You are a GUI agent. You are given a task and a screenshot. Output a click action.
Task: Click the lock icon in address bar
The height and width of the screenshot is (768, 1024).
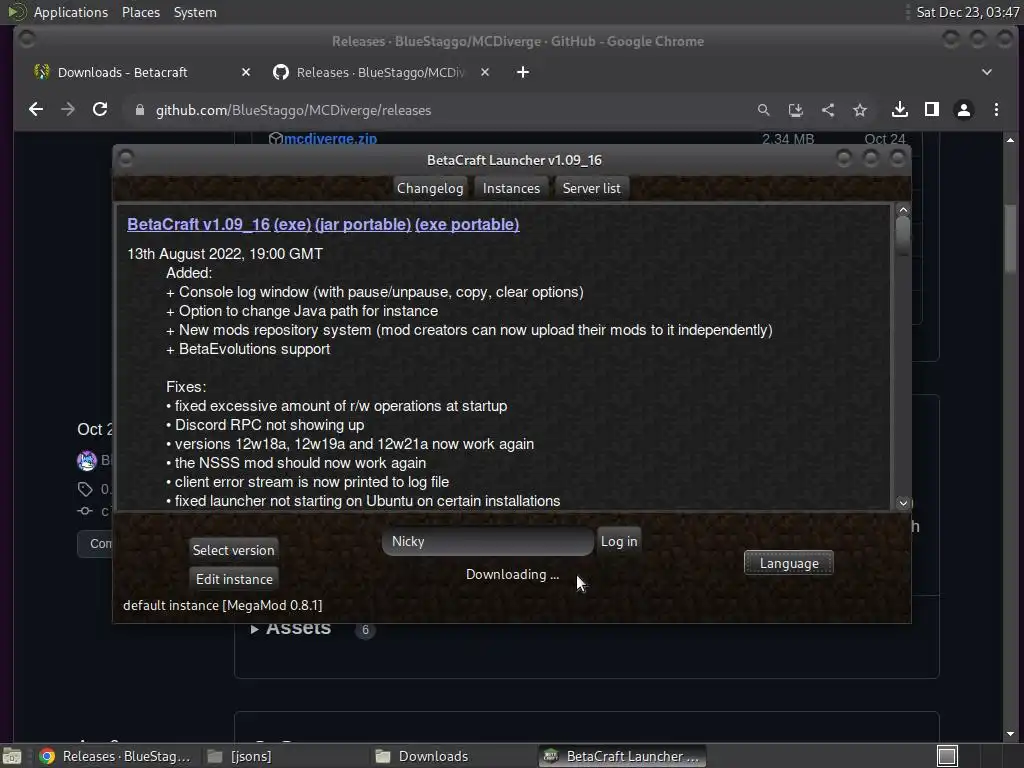click(139, 110)
